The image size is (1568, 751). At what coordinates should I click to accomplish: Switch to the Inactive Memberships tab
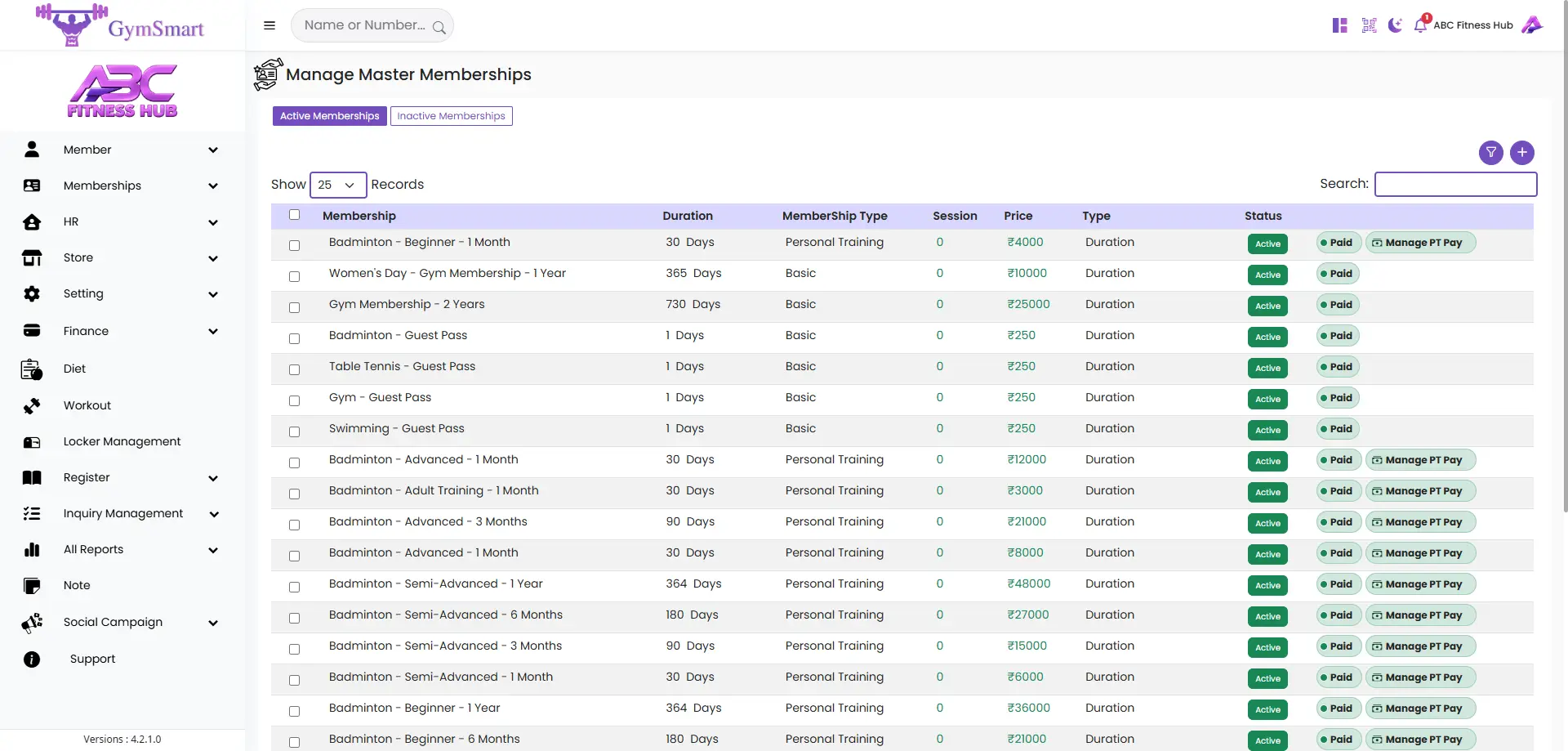[451, 116]
